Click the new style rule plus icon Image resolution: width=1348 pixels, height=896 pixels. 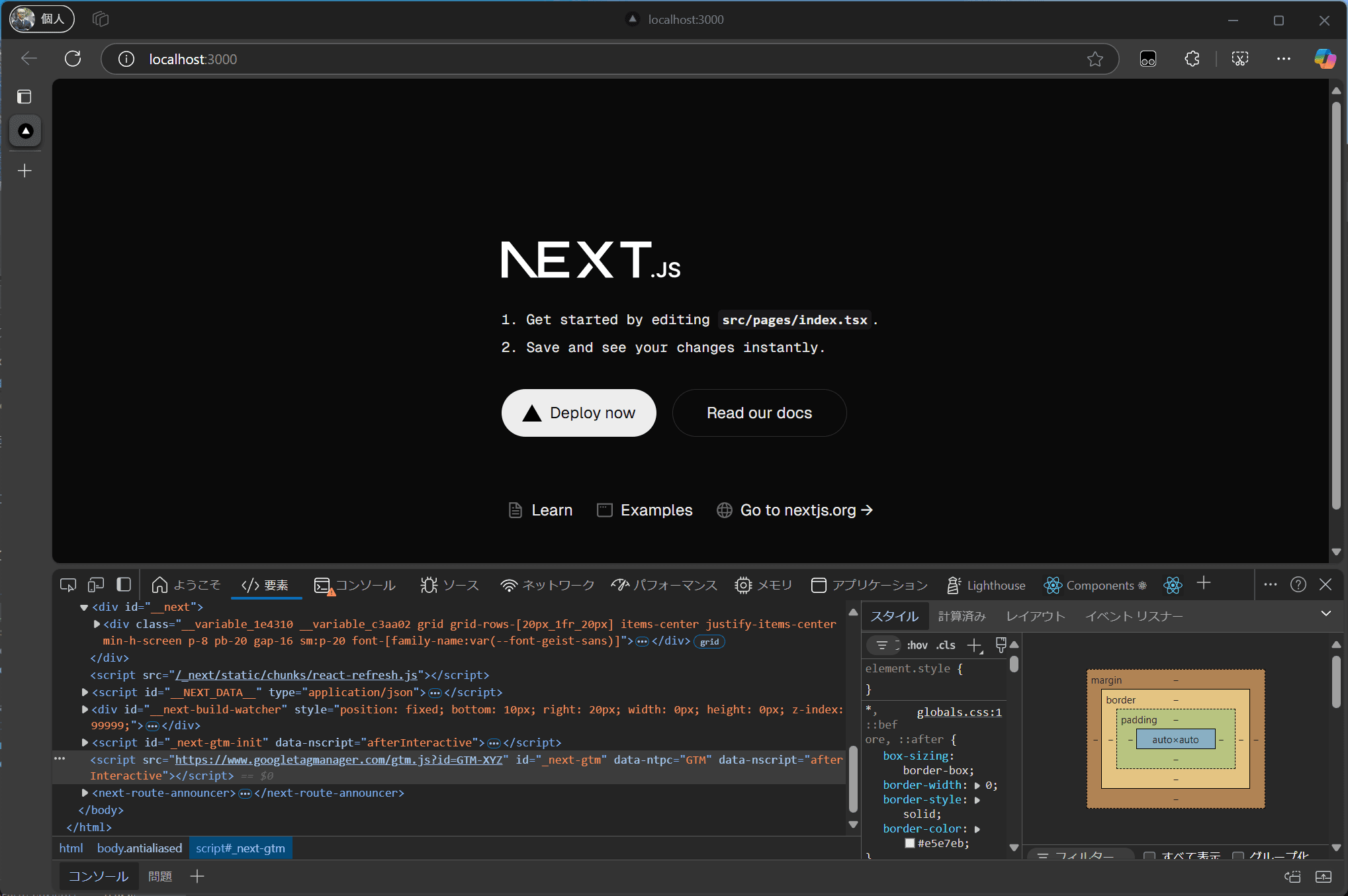(974, 645)
